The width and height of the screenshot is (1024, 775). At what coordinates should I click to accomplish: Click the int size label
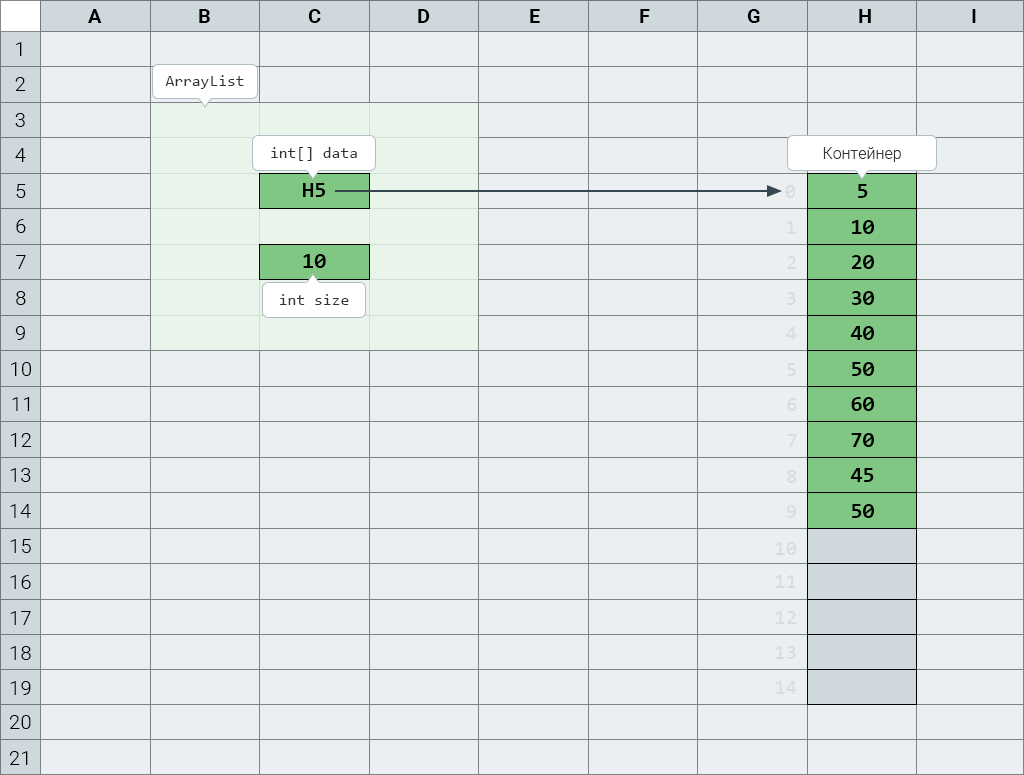click(314, 300)
